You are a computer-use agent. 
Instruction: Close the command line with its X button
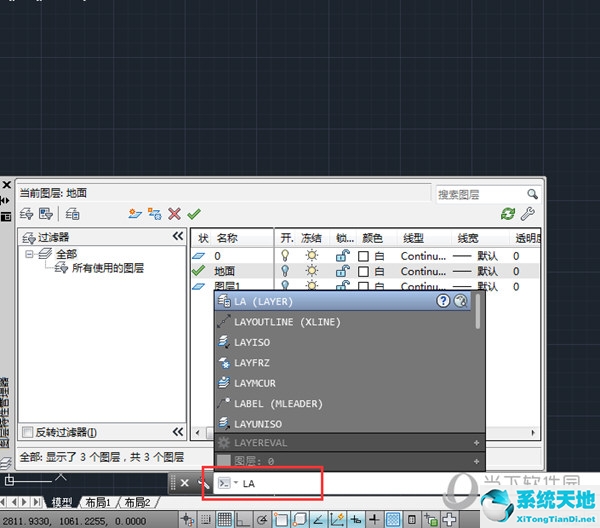[x=184, y=483]
